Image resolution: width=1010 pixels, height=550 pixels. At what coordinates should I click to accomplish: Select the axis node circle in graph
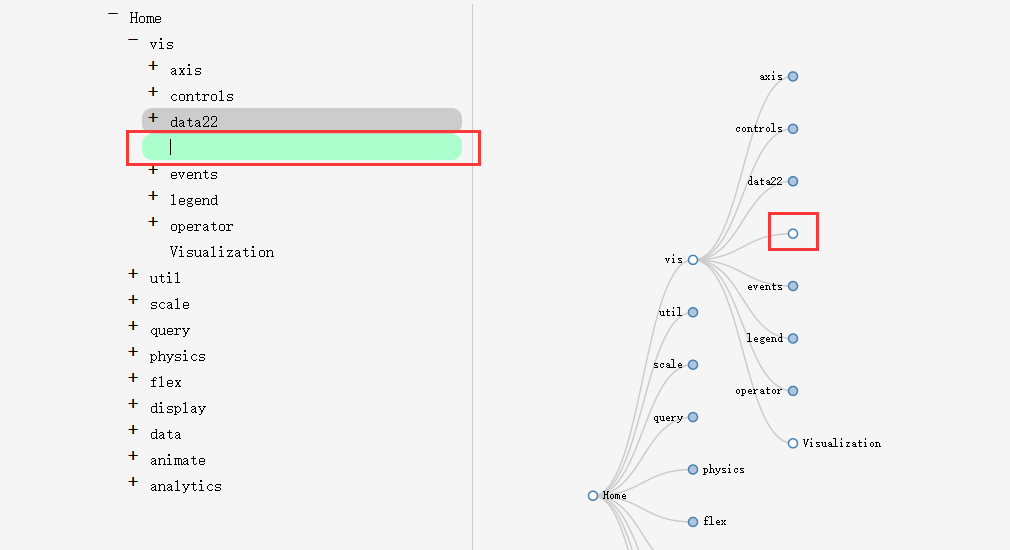(x=793, y=76)
